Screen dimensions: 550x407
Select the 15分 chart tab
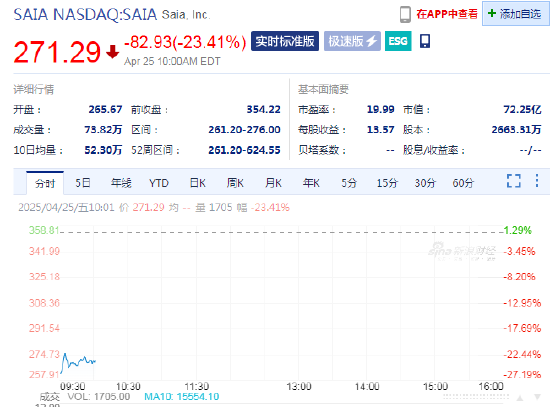(387, 183)
